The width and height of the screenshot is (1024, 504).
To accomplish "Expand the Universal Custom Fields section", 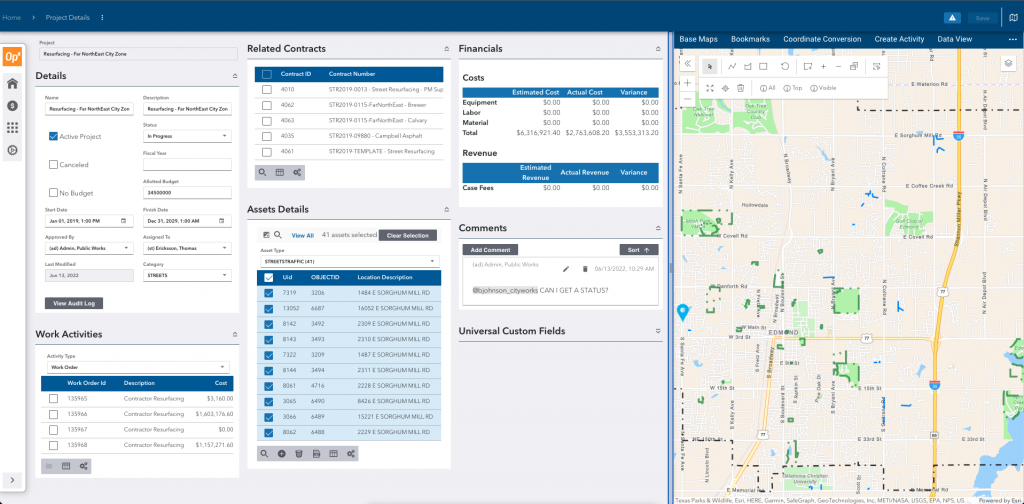I will tap(657, 331).
